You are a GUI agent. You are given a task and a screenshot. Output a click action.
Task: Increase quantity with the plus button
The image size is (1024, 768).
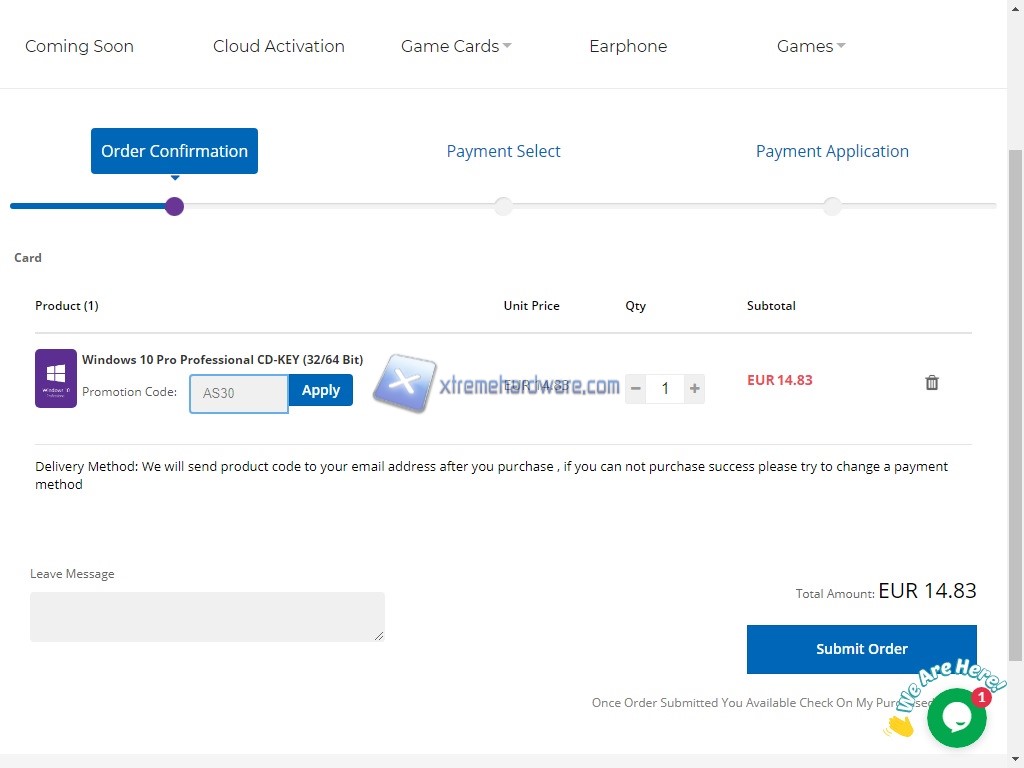click(695, 389)
